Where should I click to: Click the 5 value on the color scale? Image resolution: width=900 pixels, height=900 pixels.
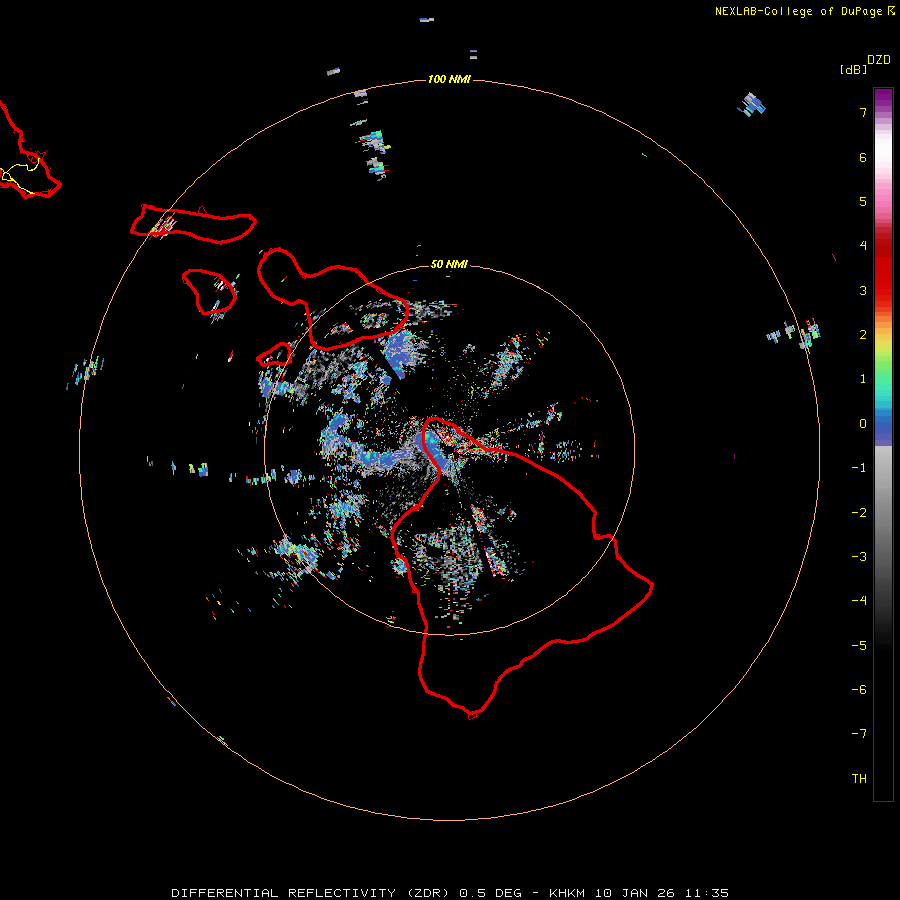click(863, 201)
